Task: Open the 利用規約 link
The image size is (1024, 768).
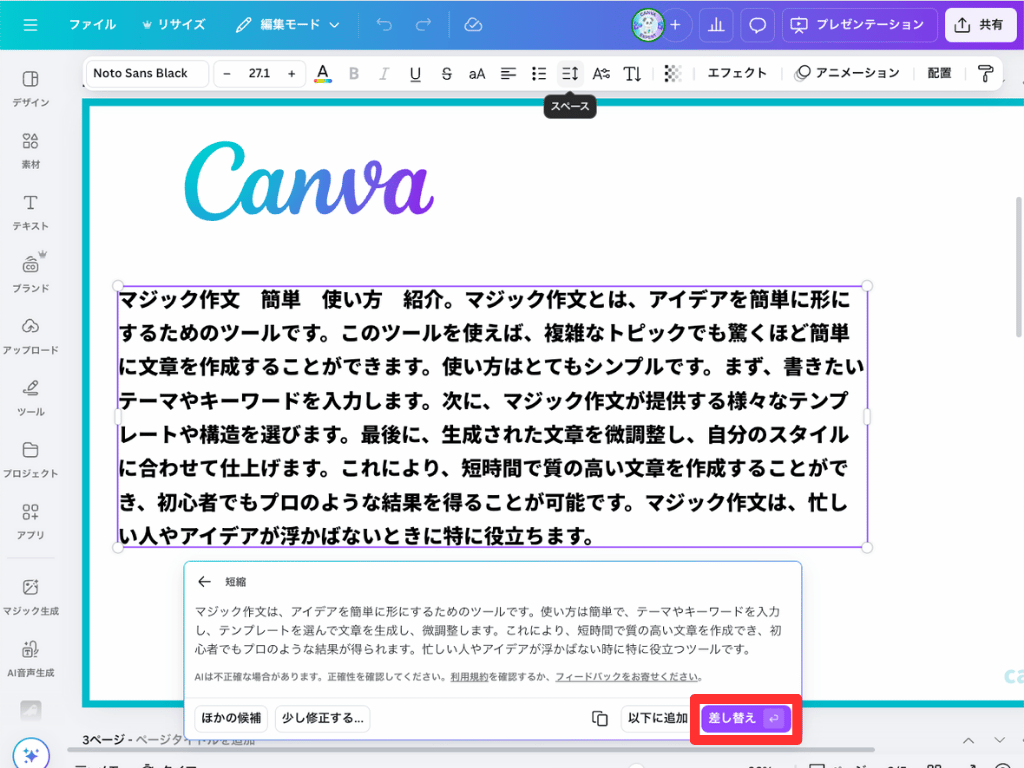Action: 469,677
